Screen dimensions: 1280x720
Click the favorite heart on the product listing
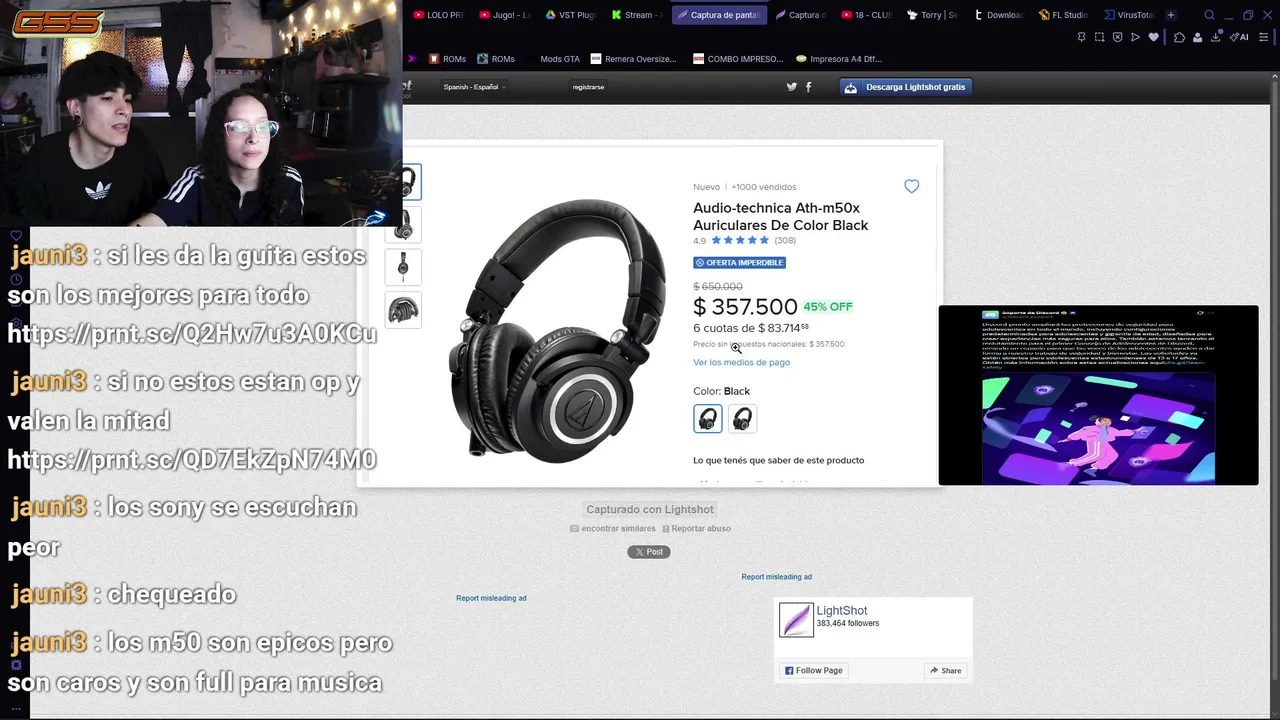(x=911, y=186)
